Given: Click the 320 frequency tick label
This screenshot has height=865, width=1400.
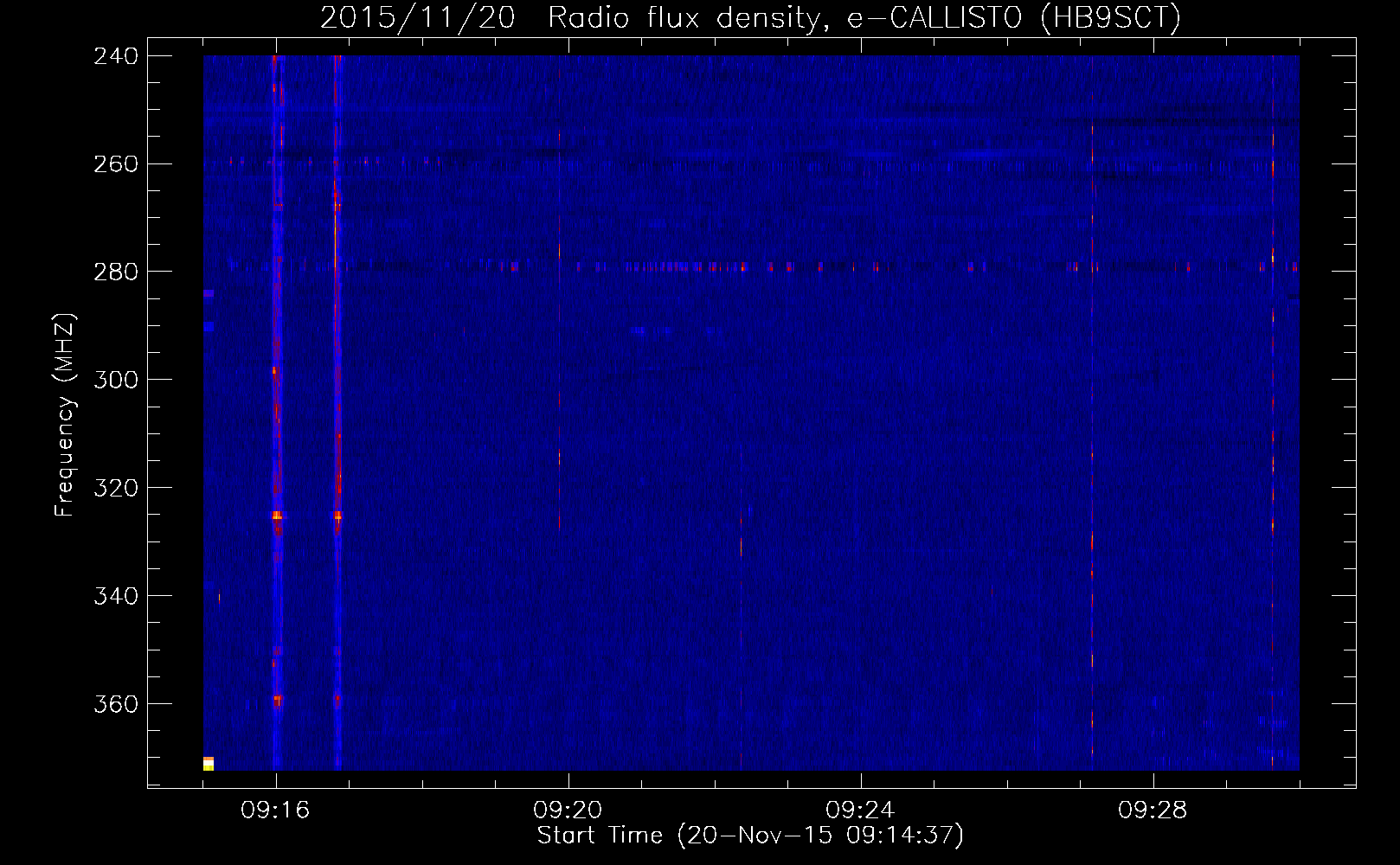Looking at the screenshot, I should click(x=115, y=489).
